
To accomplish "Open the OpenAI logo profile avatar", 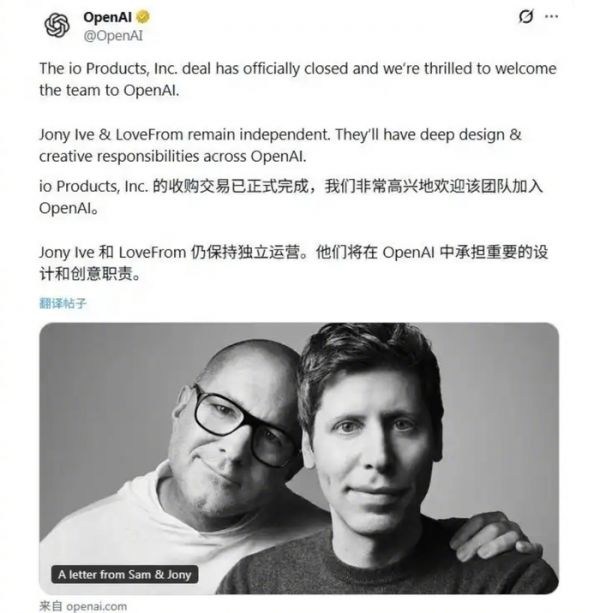I will [57, 25].
